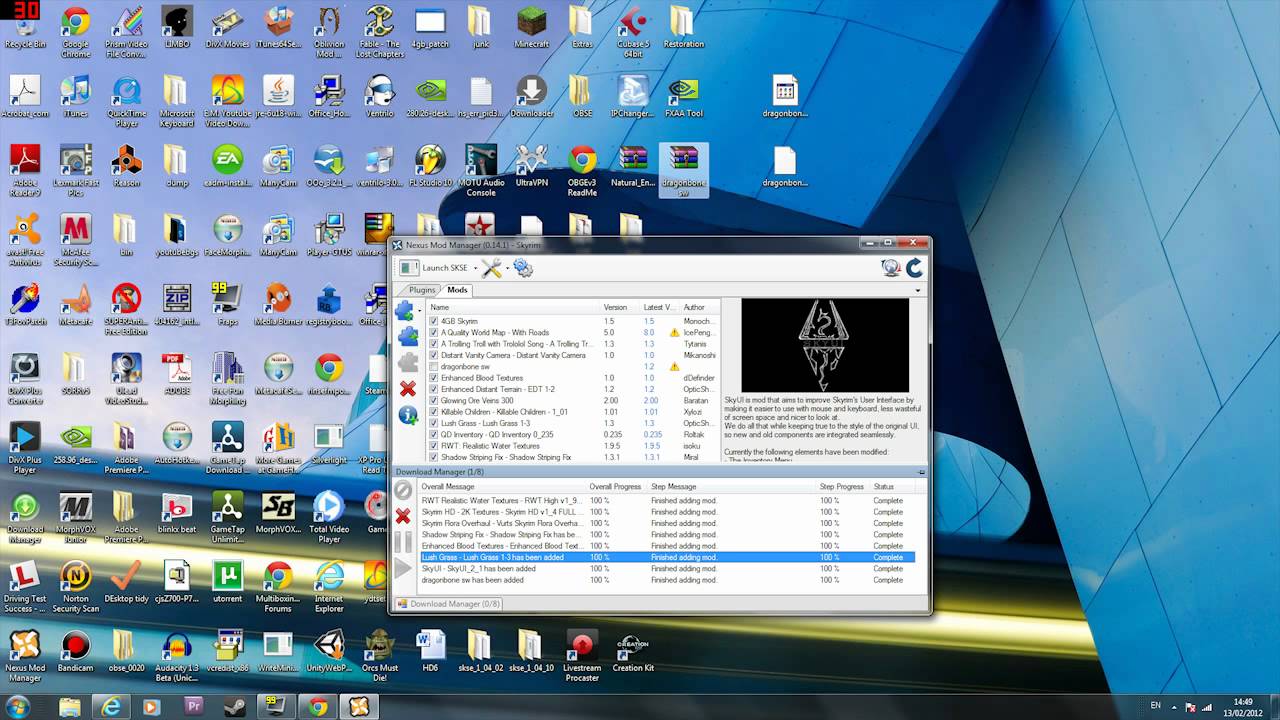
Task: Click warning icon on dragonbone sw row
Action: point(674,366)
